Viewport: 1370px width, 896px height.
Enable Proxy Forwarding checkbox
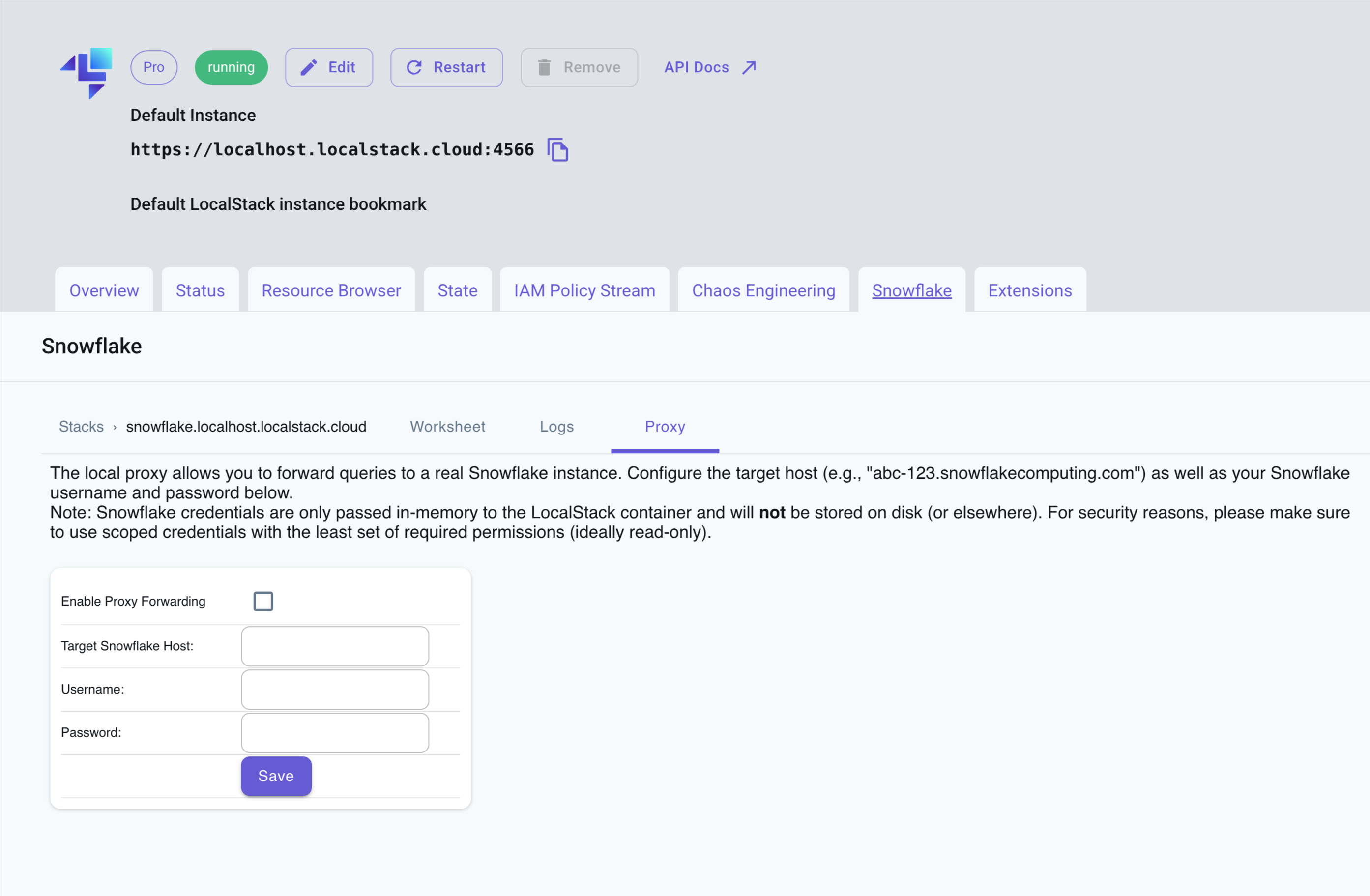pyautogui.click(x=263, y=602)
